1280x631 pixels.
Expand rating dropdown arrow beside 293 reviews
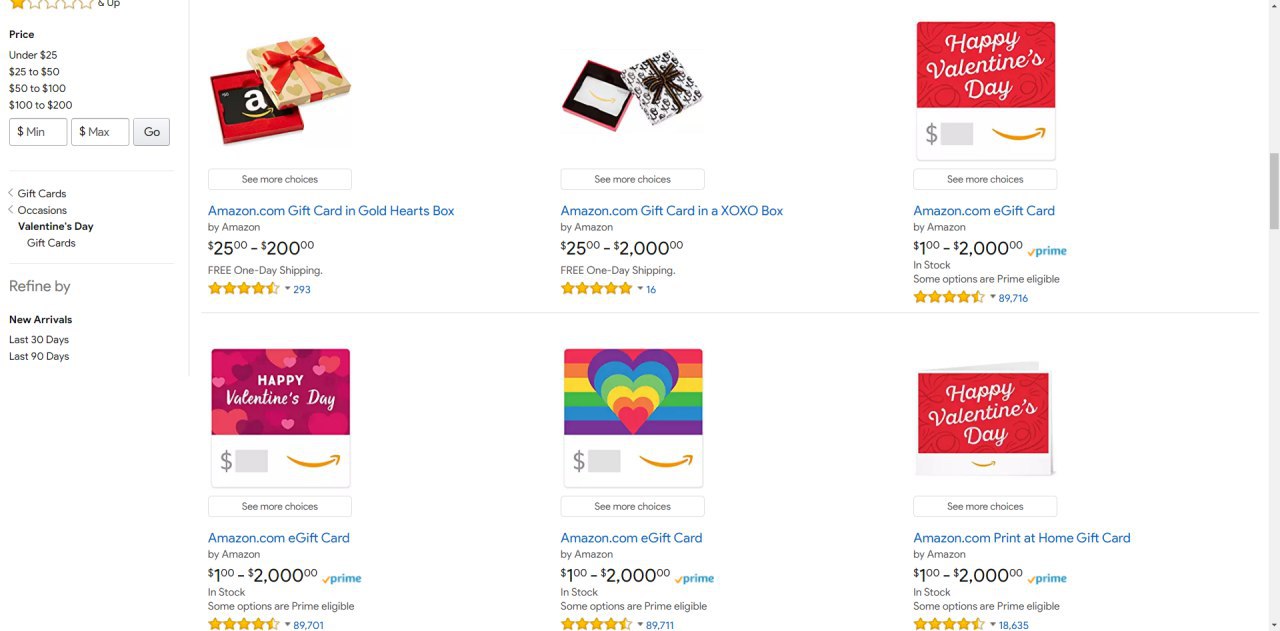click(x=288, y=289)
